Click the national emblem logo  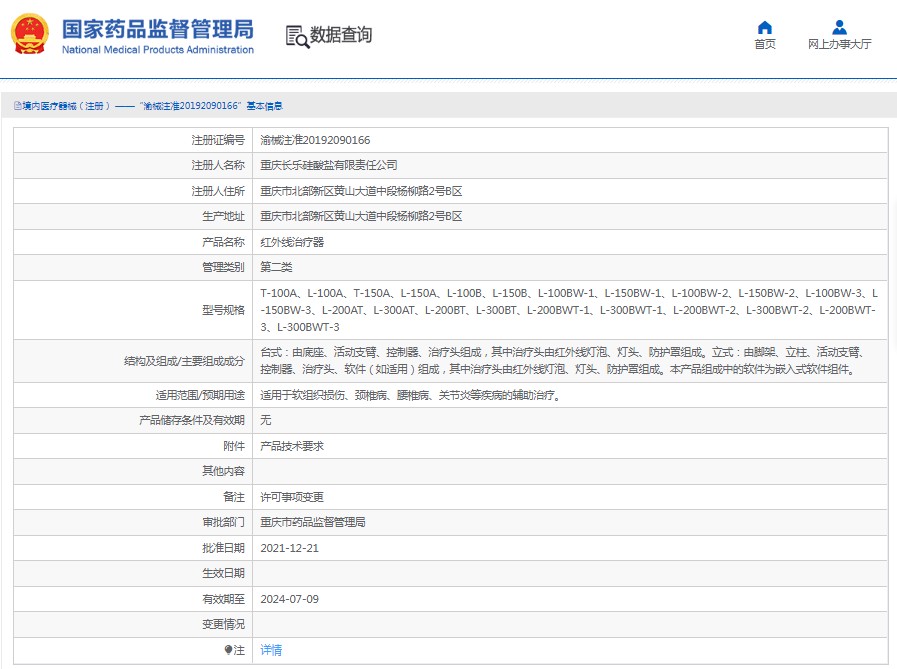pyautogui.click(x=30, y=34)
